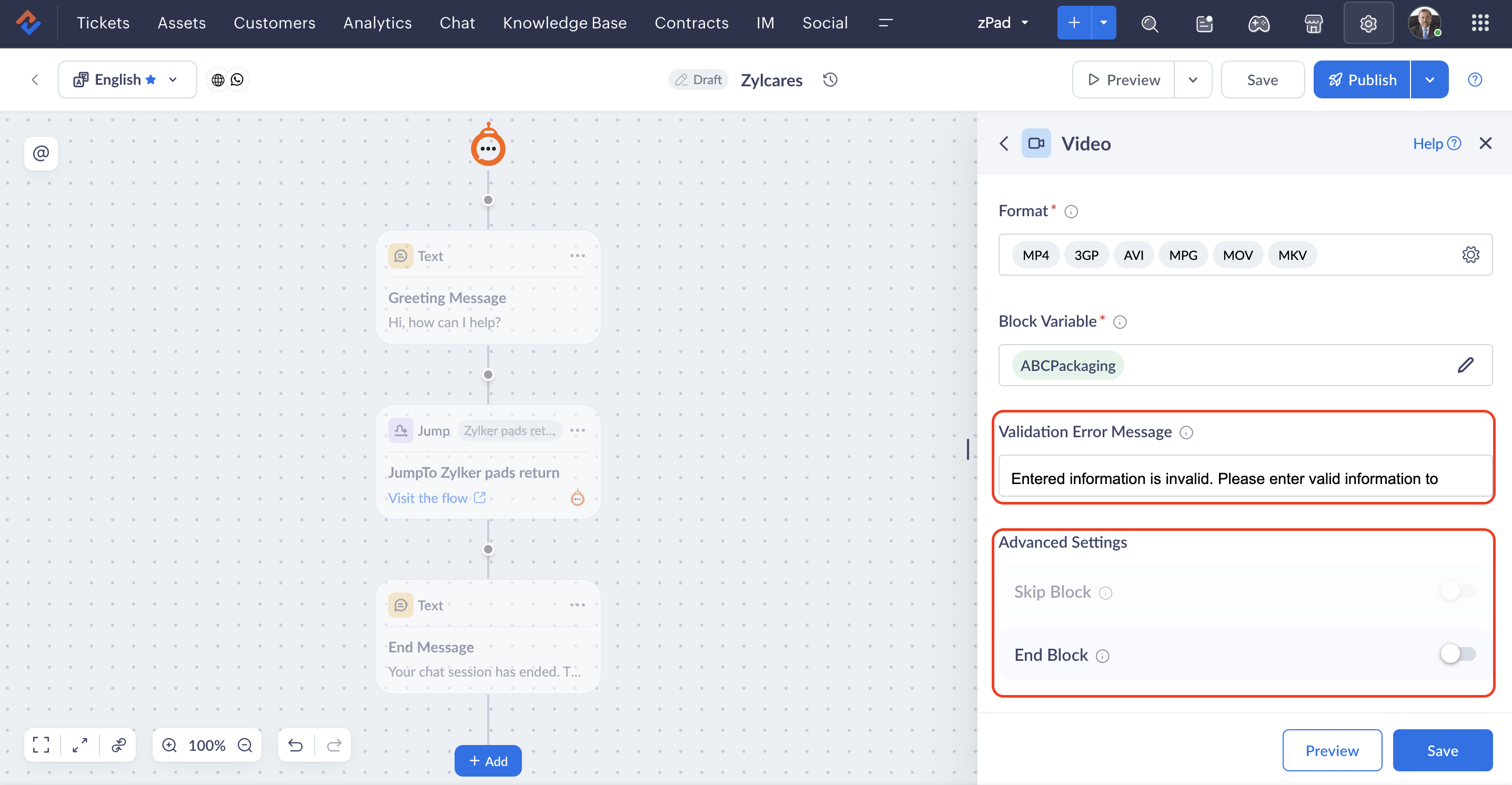Open format settings gear icon

pyautogui.click(x=1470, y=255)
